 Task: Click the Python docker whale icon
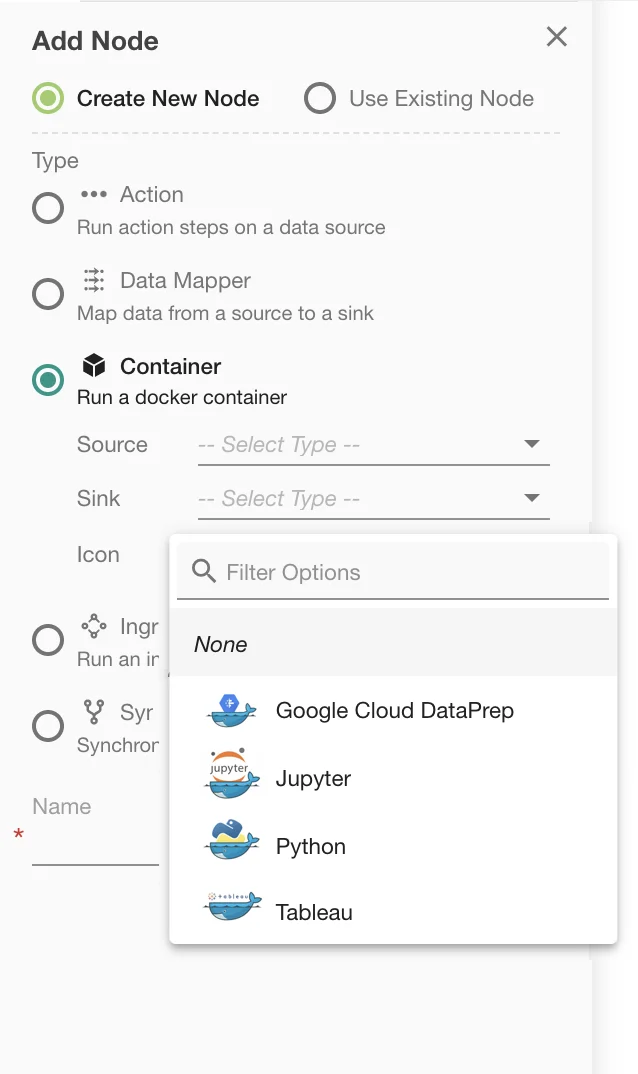click(x=232, y=842)
